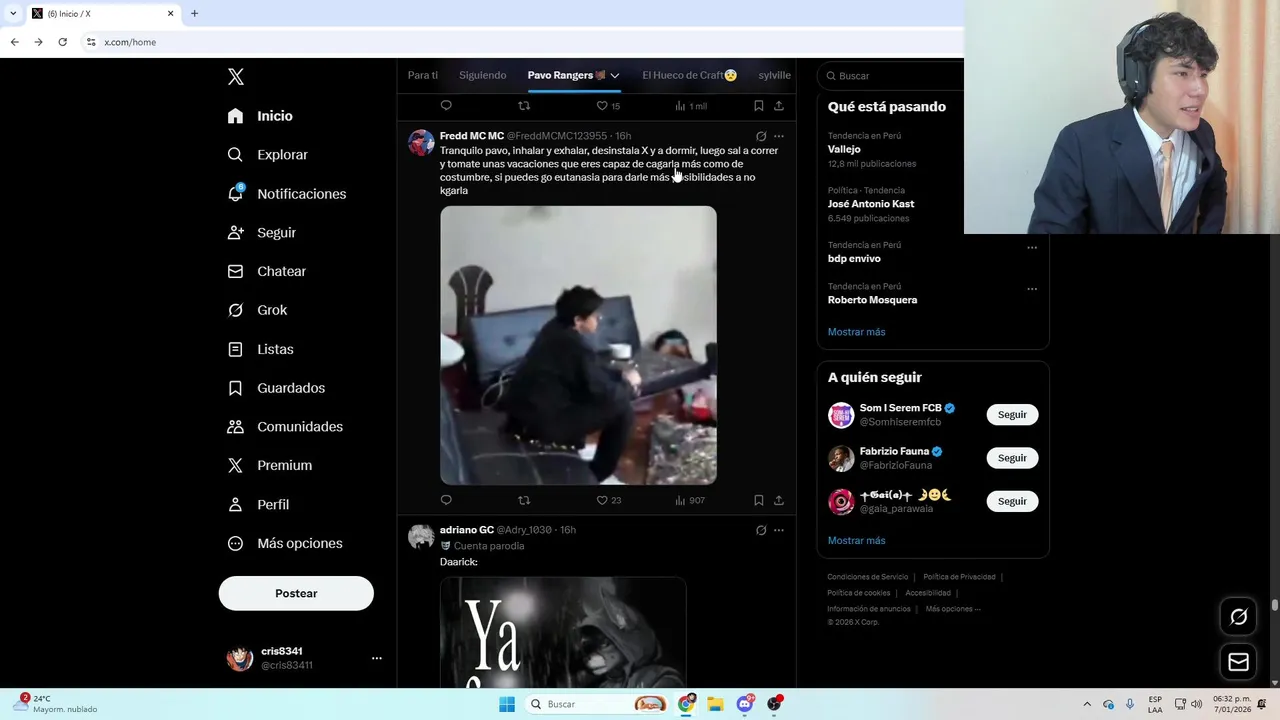Image resolution: width=1280 pixels, height=720 pixels.
Task: Open Grok explain icon on Fredd post
Action: 761,136
